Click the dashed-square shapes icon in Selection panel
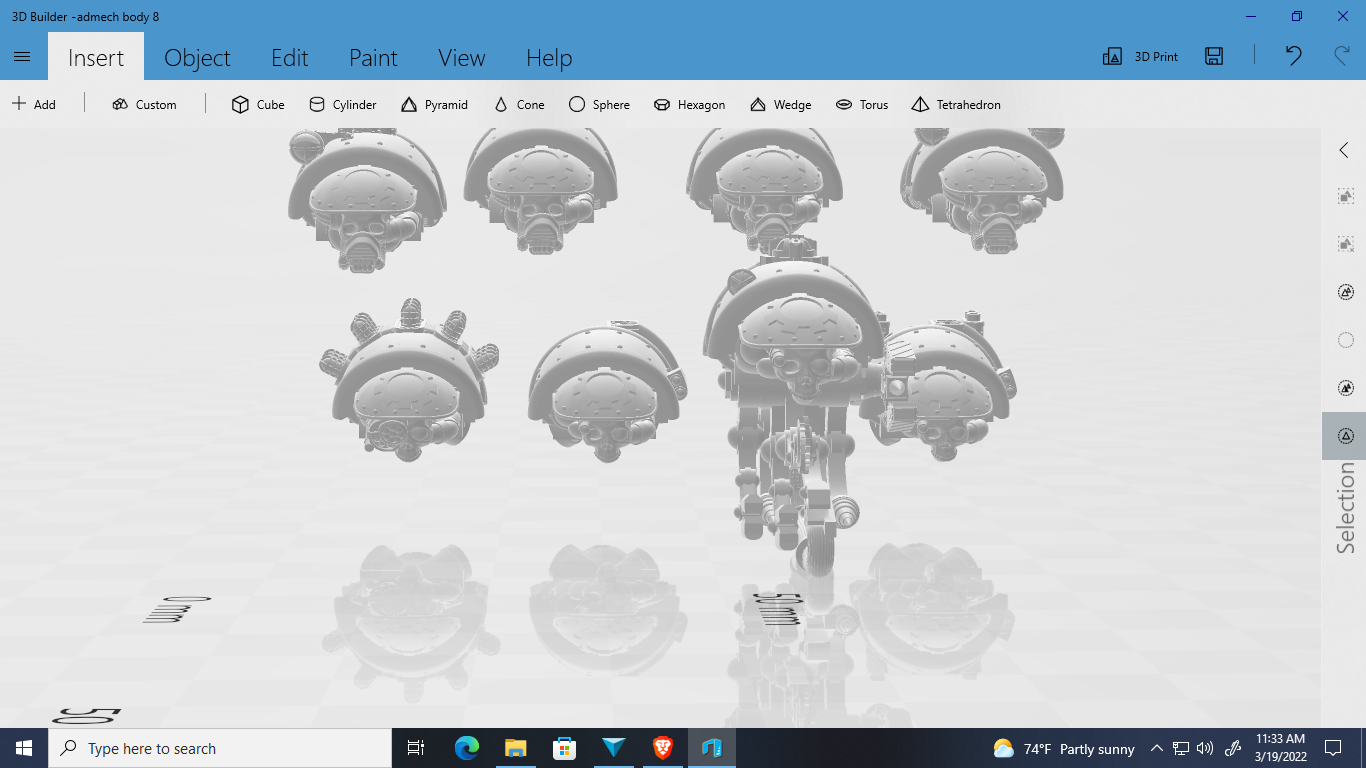Image resolution: width=1366 pixels, height=768 pixels. 1345,196
